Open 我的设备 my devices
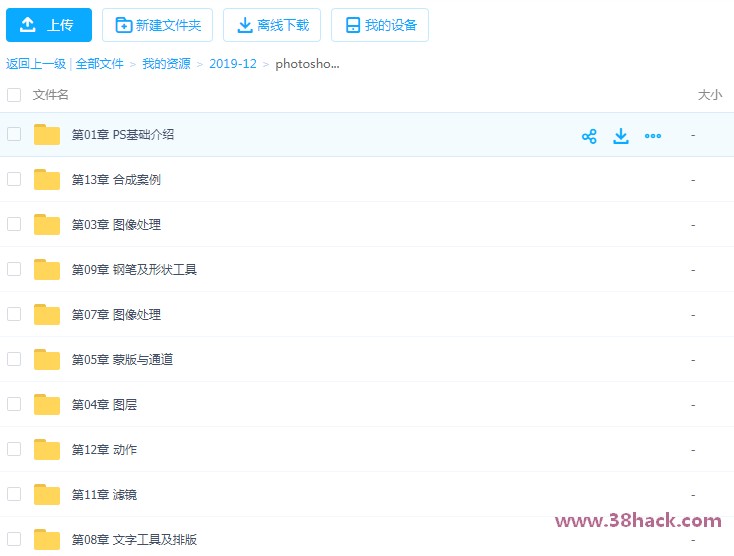 (380, 25)
